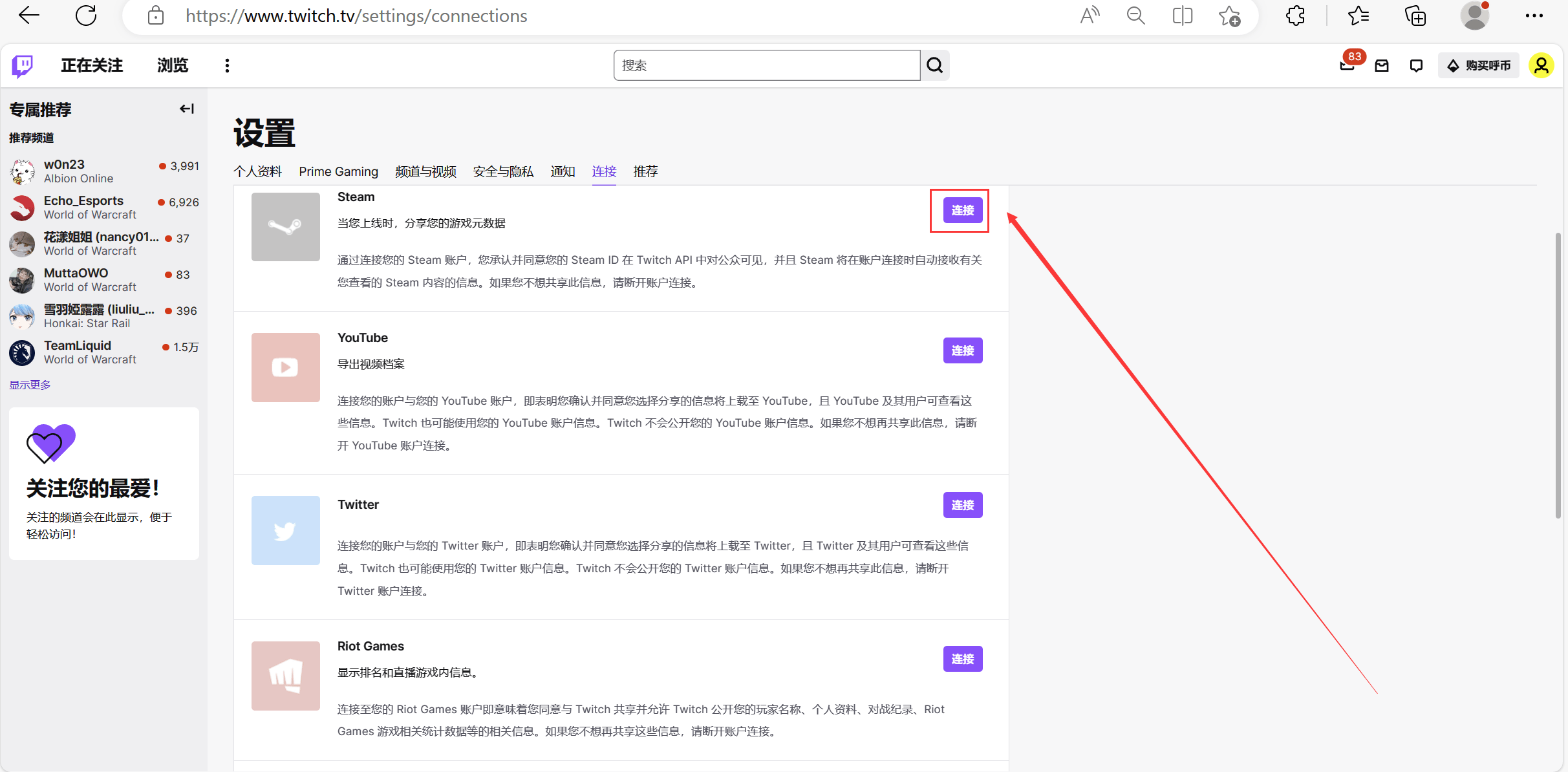
Task: Open the yellow profile avatar menu
Action: click(x=1541, y=65)
